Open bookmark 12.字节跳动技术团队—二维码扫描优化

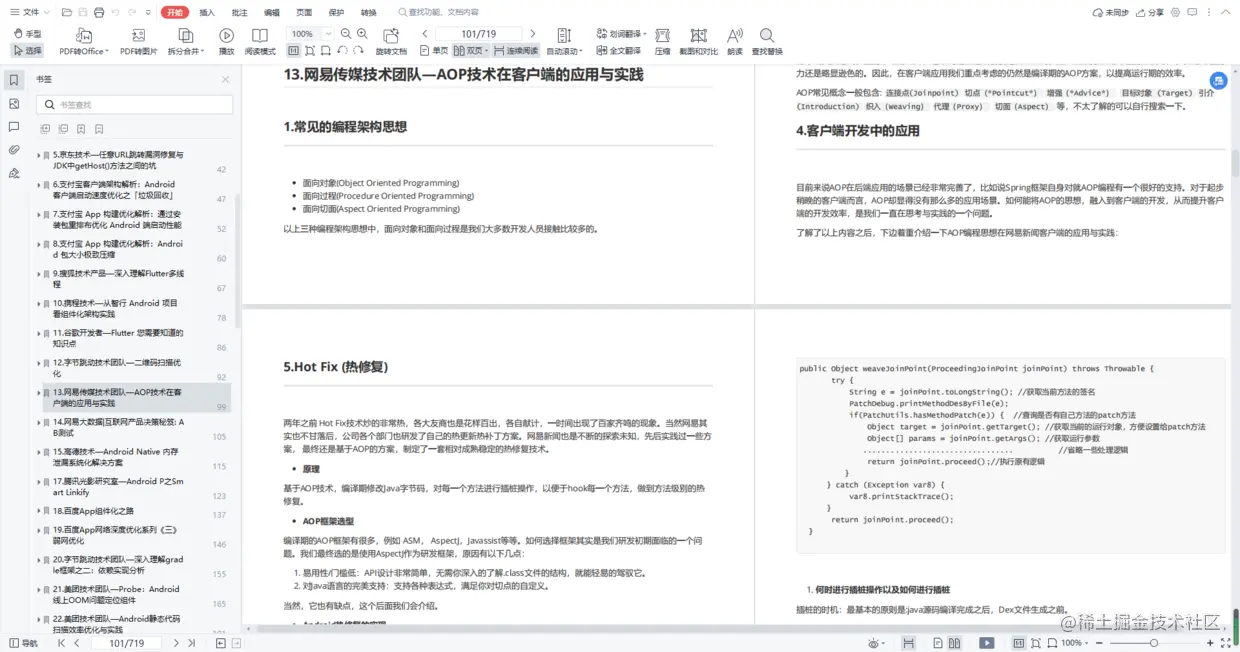[x=118, y=367]
